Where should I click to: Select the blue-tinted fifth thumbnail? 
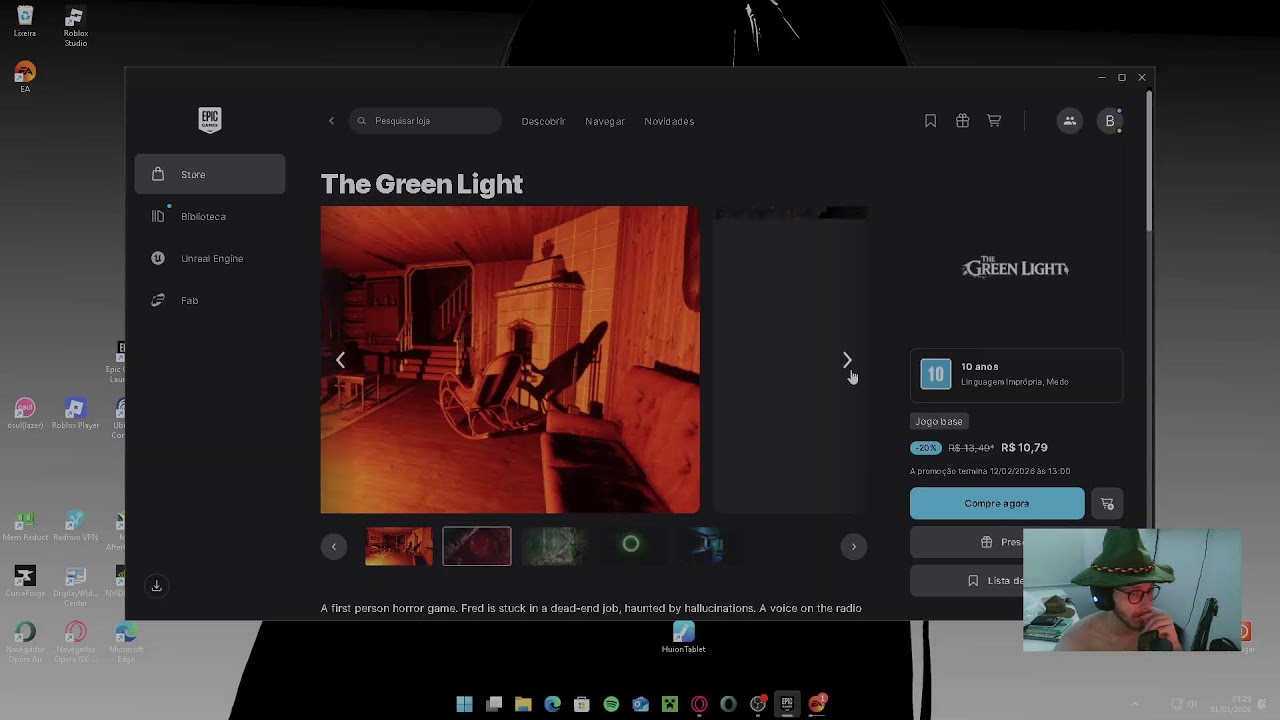(x=709, y=546)
